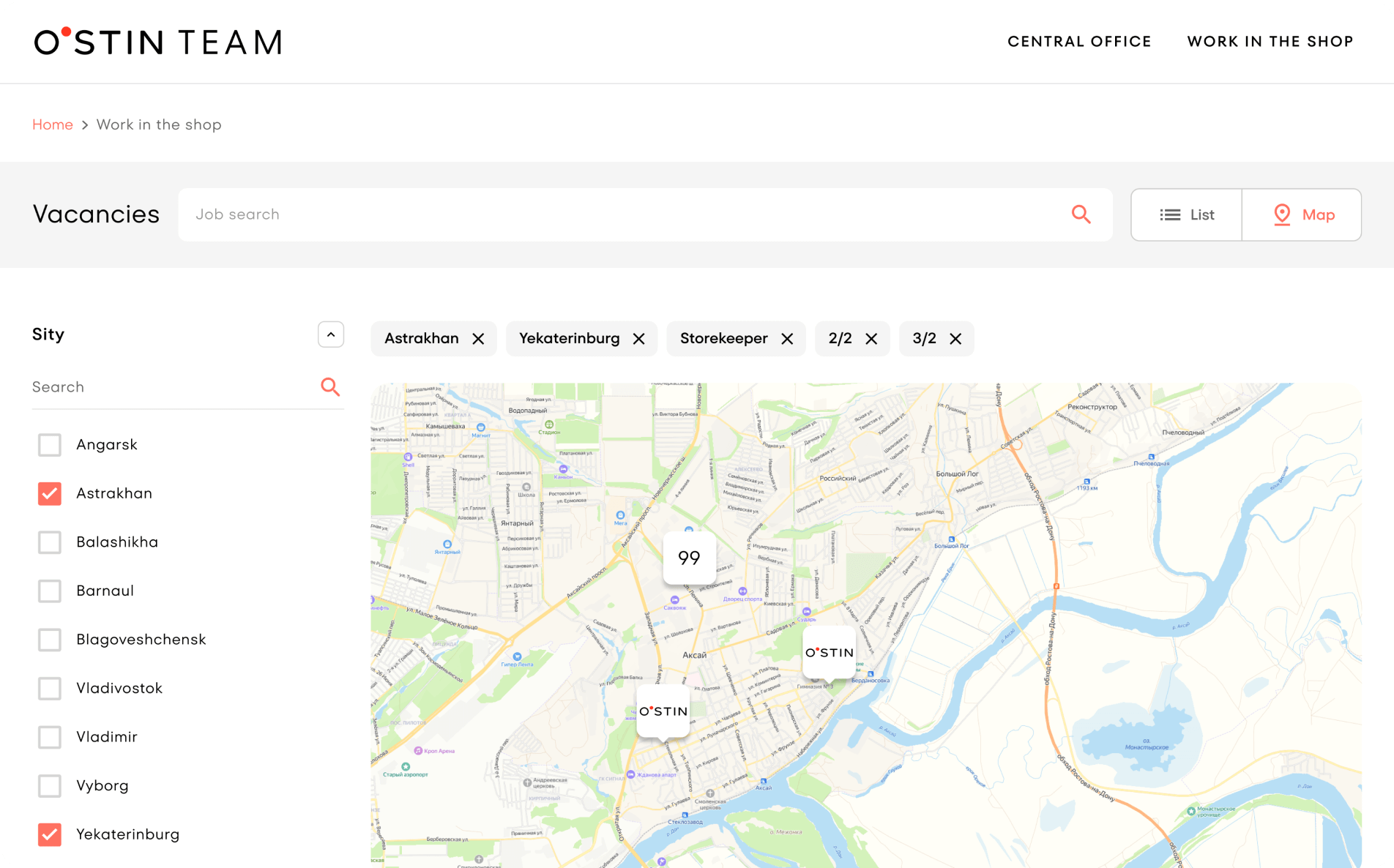Click the city search magnifier icon

click(330, 387)
